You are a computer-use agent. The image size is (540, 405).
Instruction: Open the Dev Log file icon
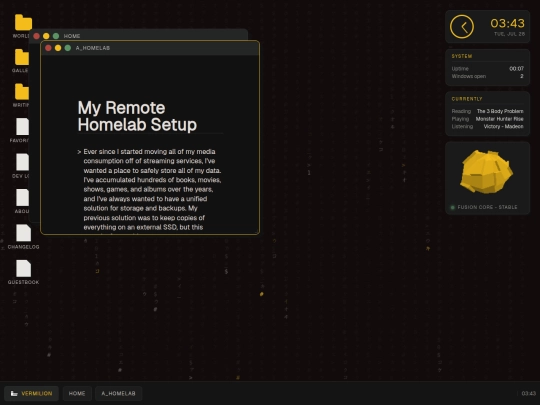pos(22,162)
